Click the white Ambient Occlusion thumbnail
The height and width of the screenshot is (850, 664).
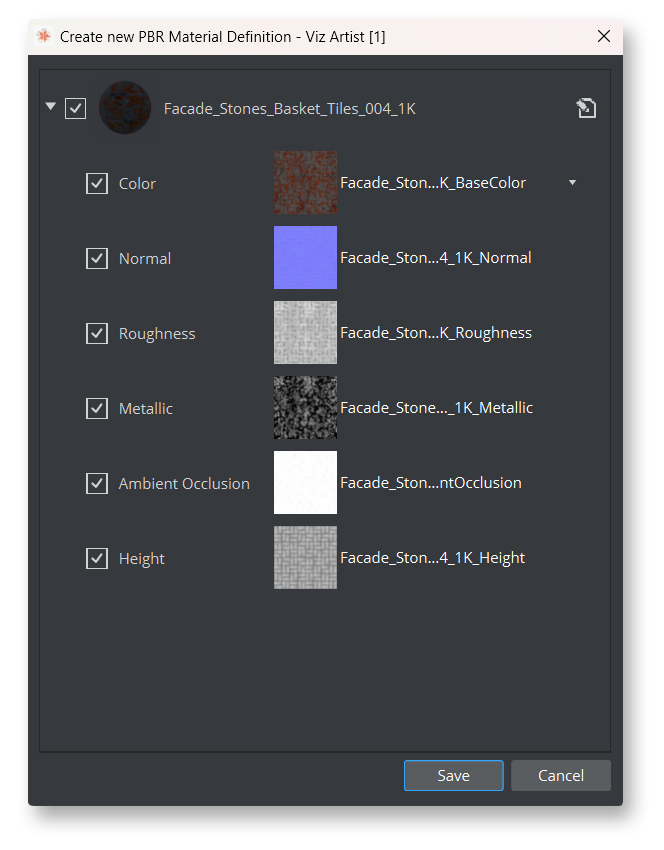[x=305, y=483]
